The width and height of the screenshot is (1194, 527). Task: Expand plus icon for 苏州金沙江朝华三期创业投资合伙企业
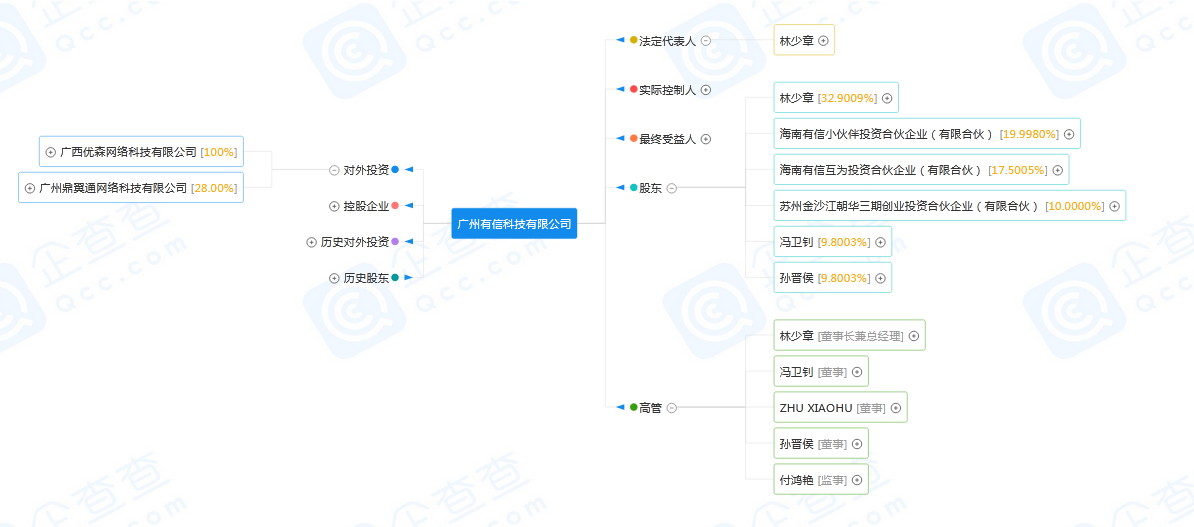point(1115,206)
